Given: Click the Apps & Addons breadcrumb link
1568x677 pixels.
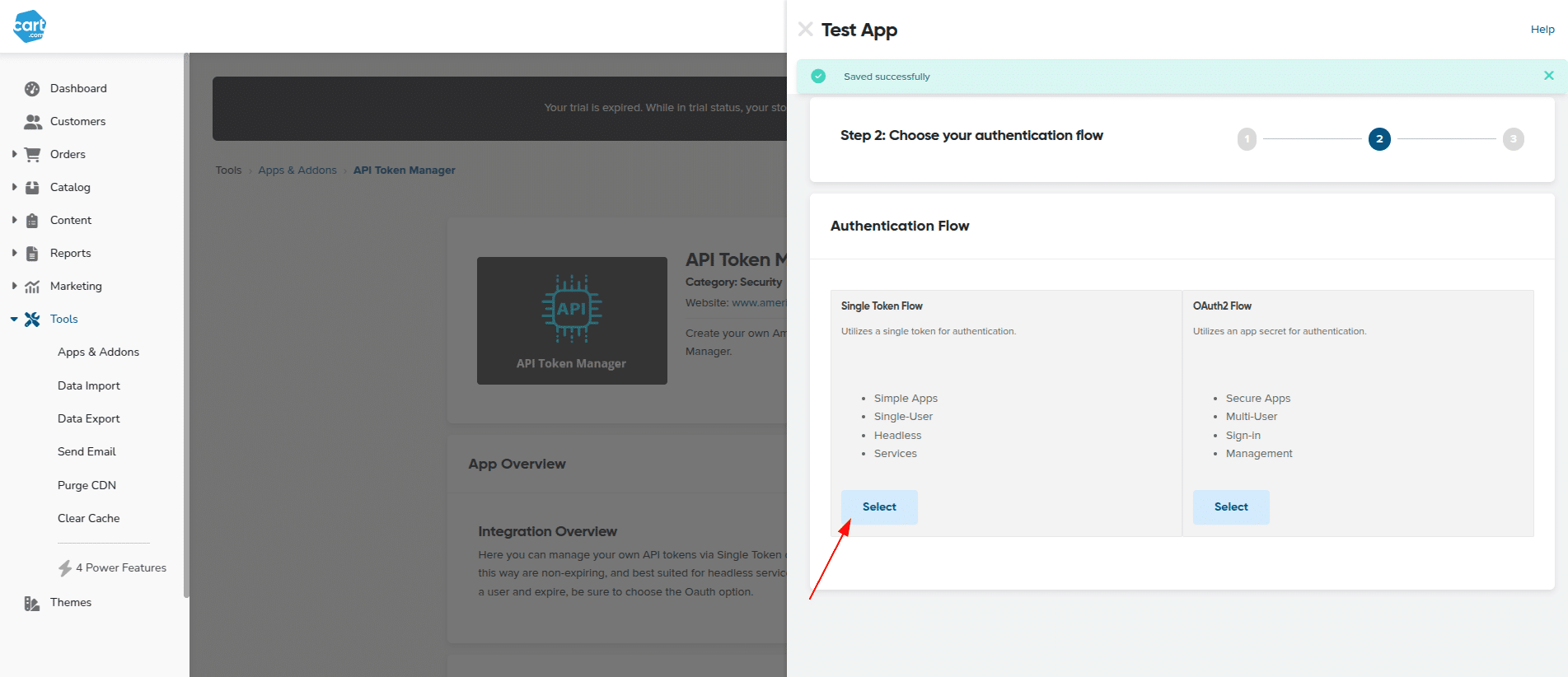Looking at the screenshot, I should 297,170.
